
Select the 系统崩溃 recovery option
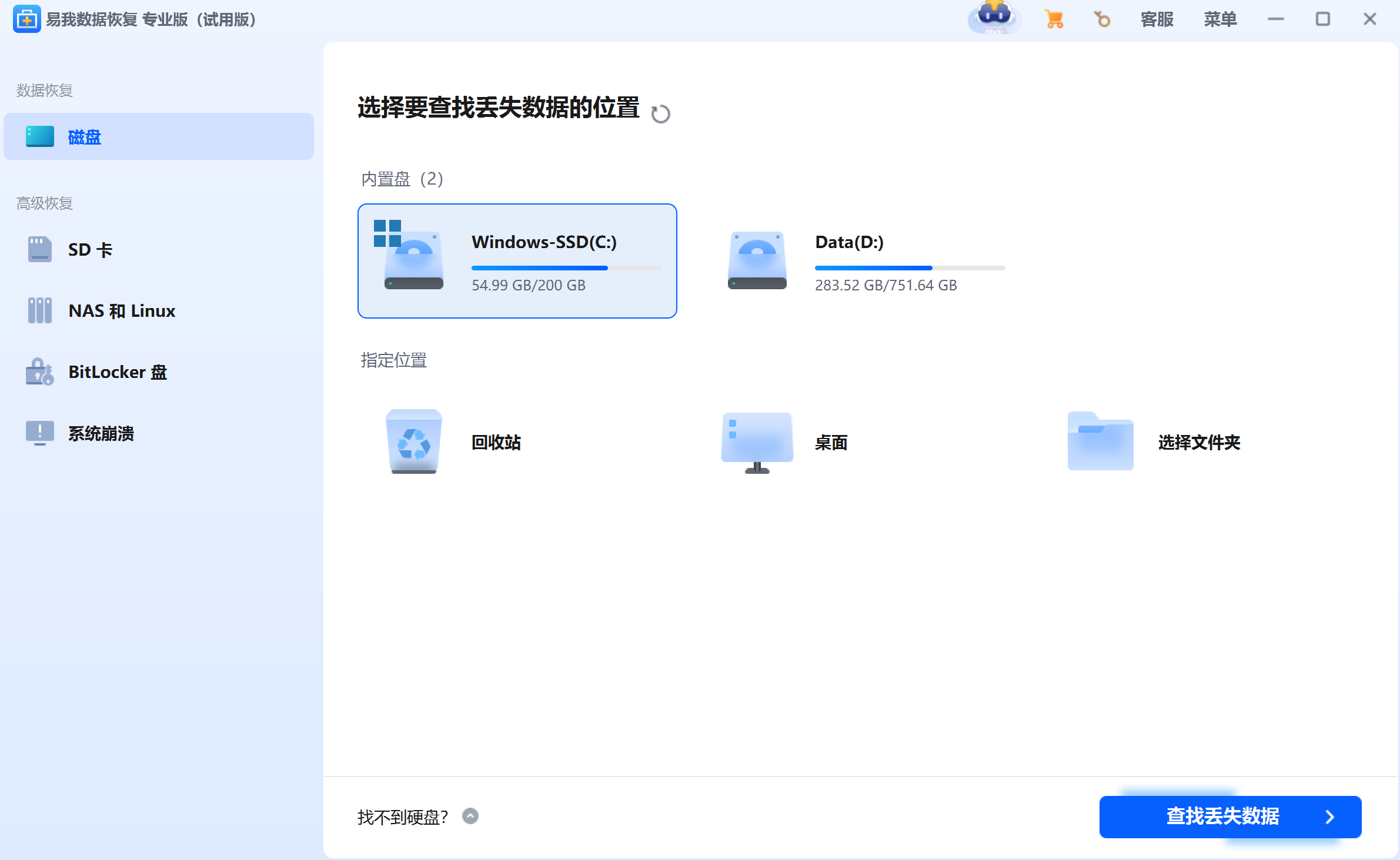(x=101, y=433)
